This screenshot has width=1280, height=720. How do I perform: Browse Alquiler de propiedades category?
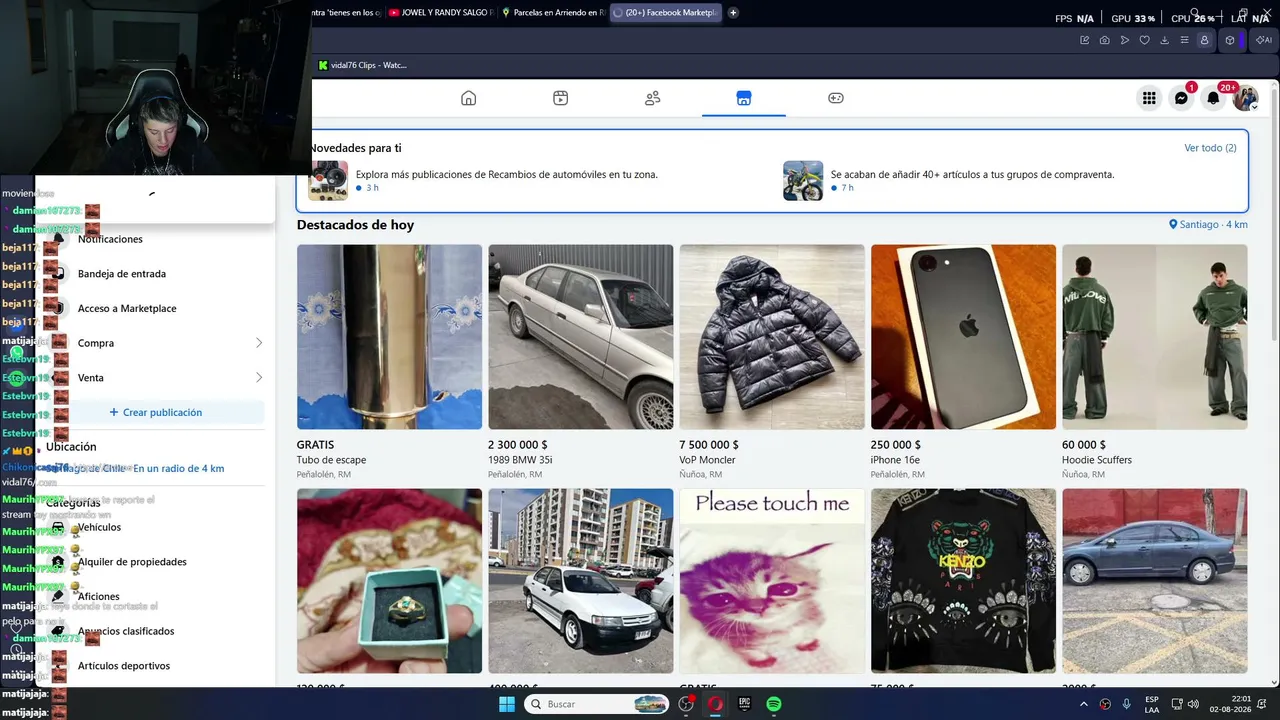coord(155,562)
